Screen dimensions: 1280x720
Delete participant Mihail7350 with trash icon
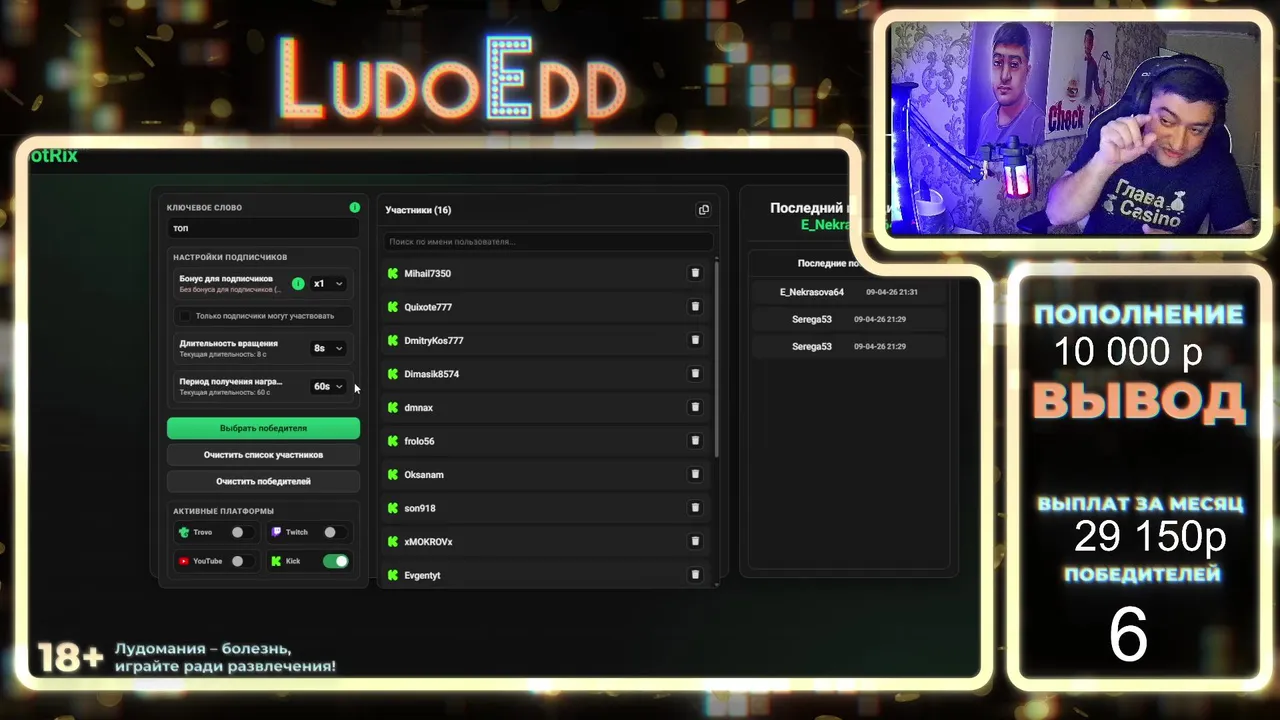(695, 273)
